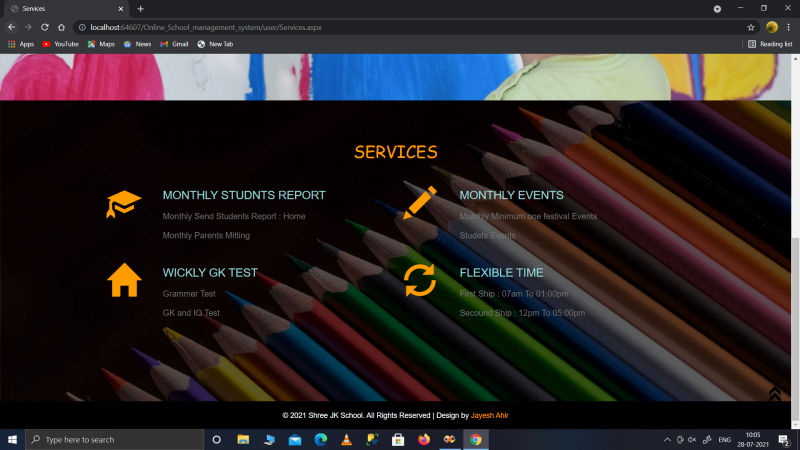Click the graduation cap icon

click(123, 204)
